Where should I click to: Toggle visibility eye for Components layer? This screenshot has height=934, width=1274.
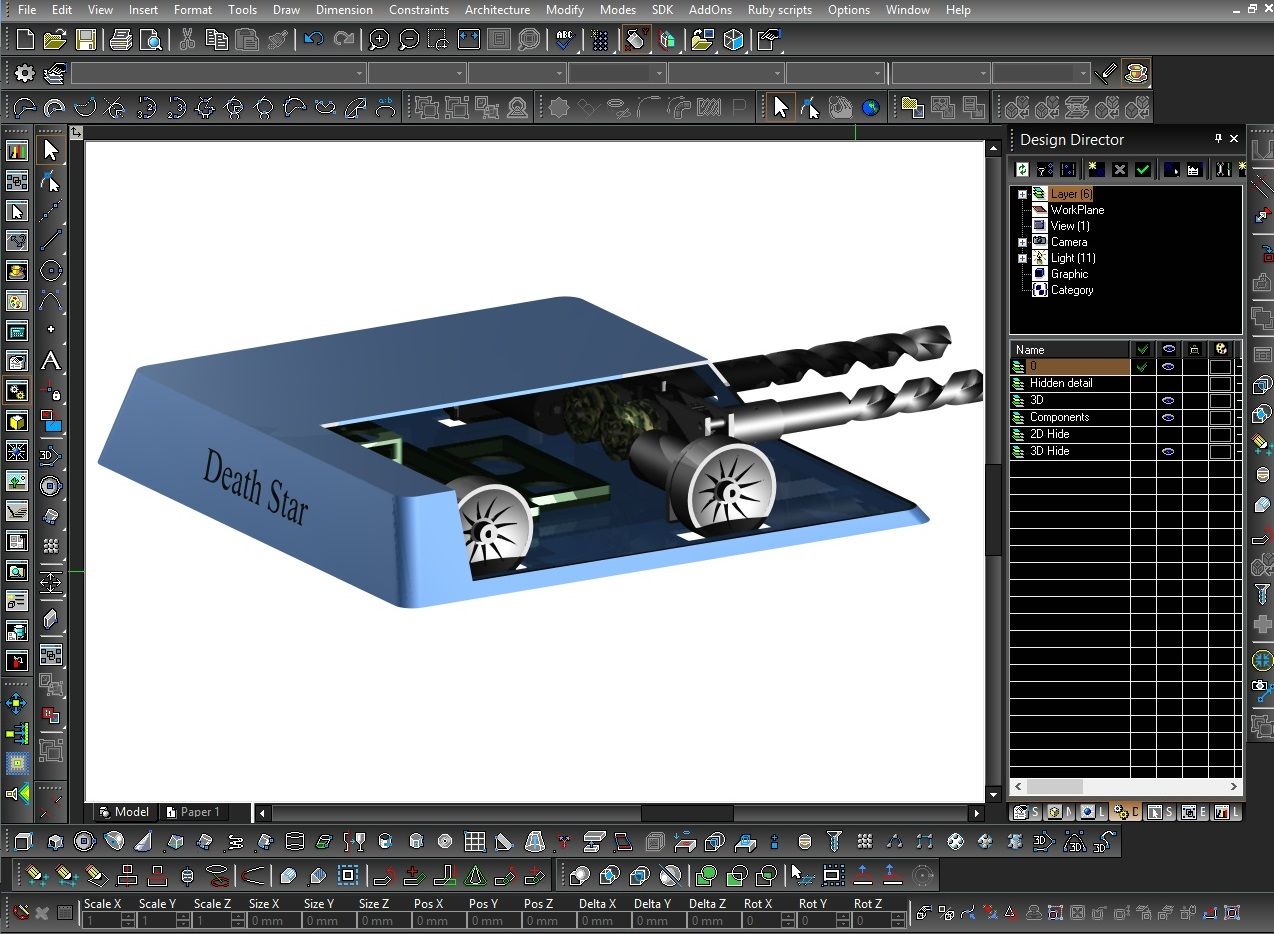(1168, 417)
